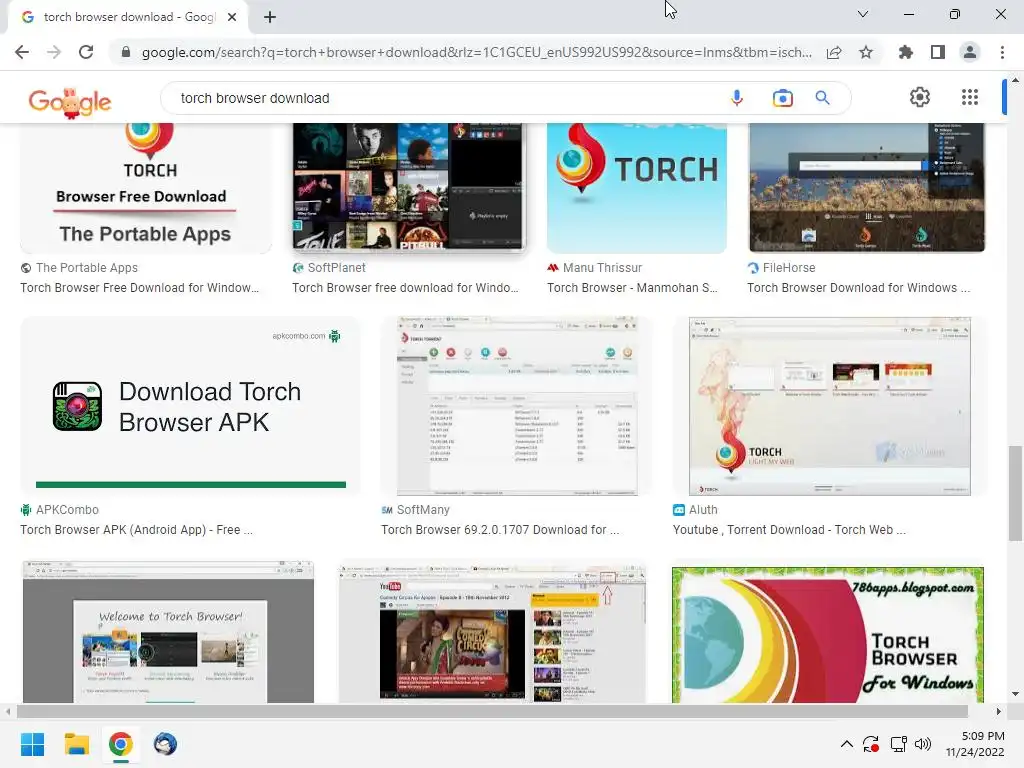The height and width of the screenshot is (768, 1024).
Task: Open the FileHorse screenshot thumbnail
Action: [866, 188]
